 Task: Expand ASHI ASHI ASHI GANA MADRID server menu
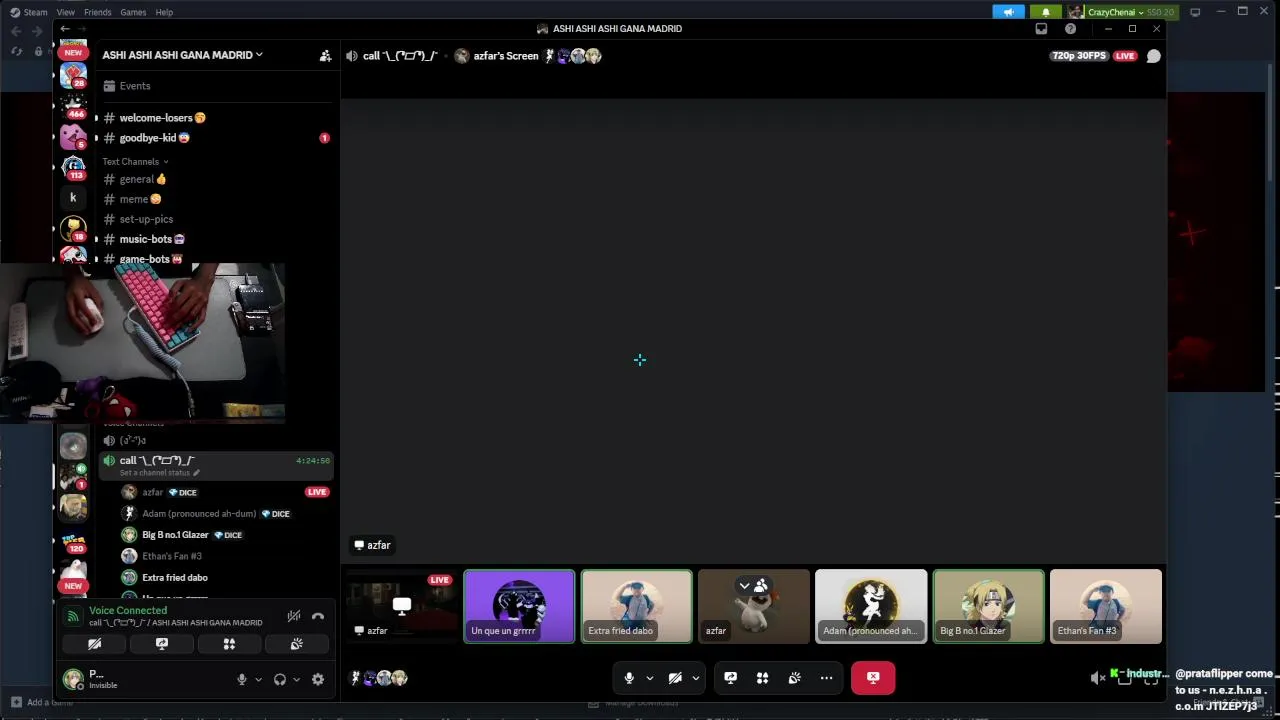182,55
